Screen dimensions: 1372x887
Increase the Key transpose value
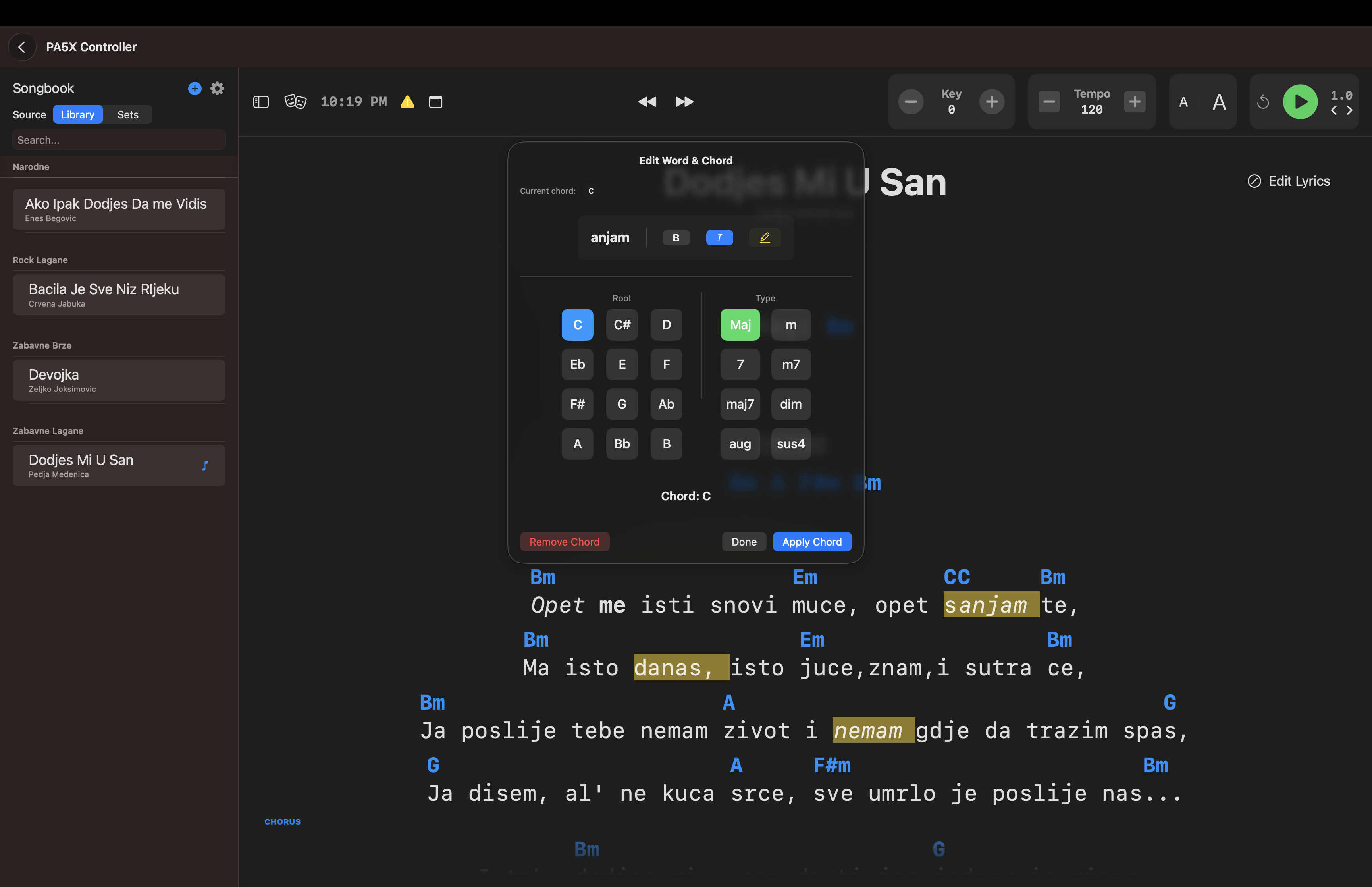coord(991,102)
